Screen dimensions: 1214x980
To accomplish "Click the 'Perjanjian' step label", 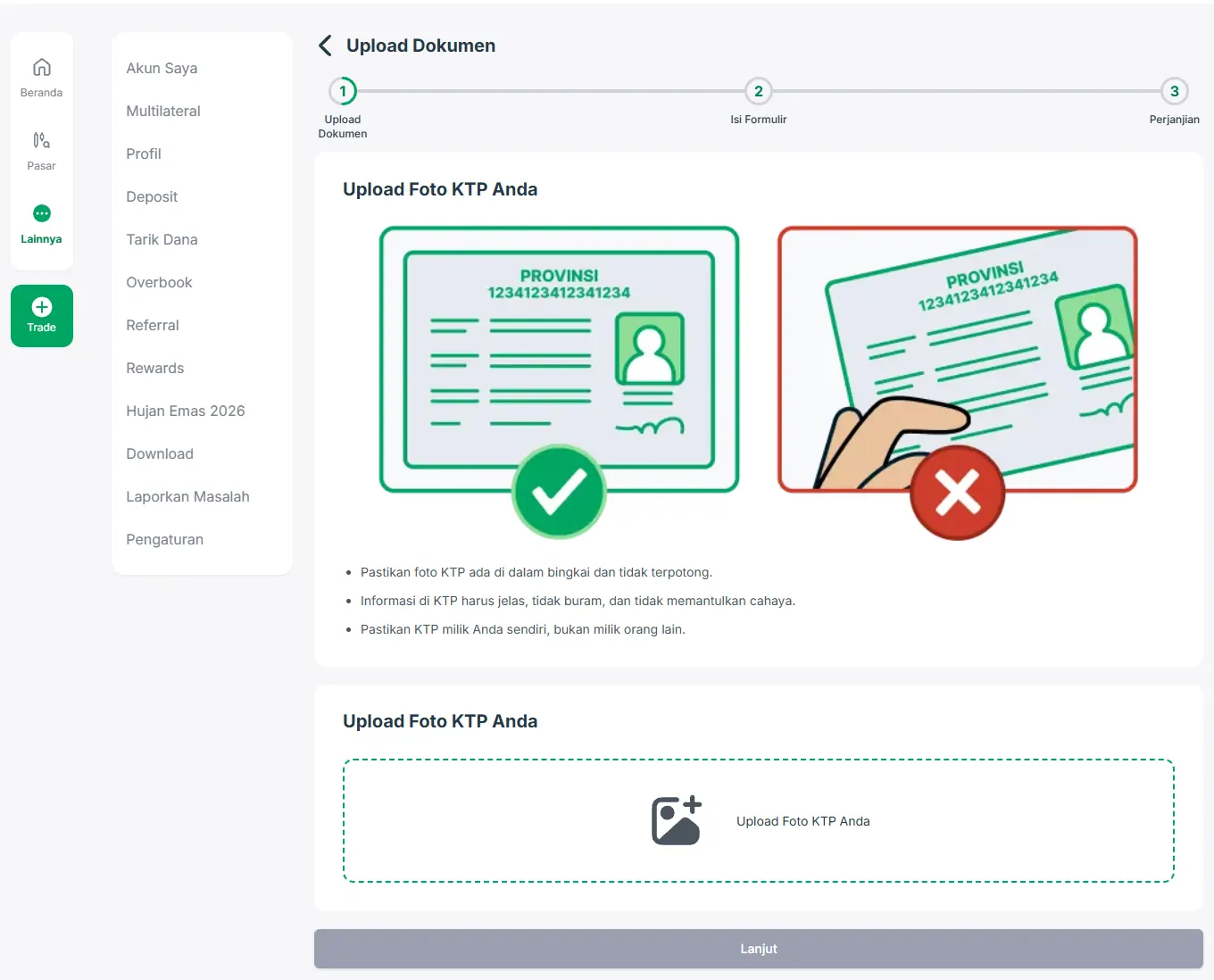I will pyautogui.click(x=1175, y=120).
